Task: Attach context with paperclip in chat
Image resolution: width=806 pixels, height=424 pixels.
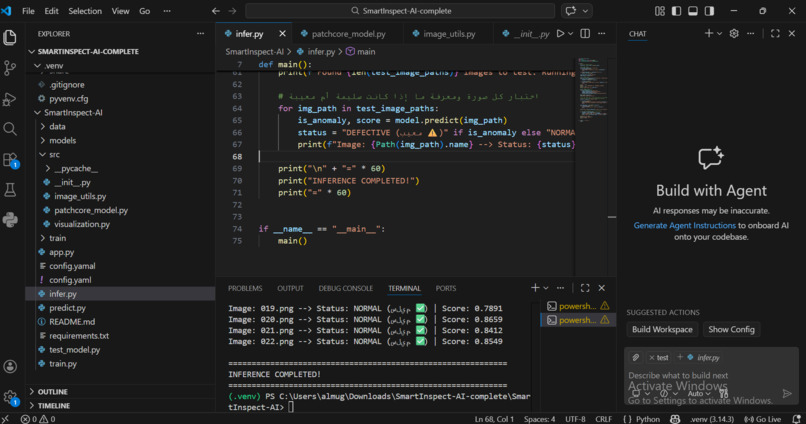Action: click(x=636, y=357)
